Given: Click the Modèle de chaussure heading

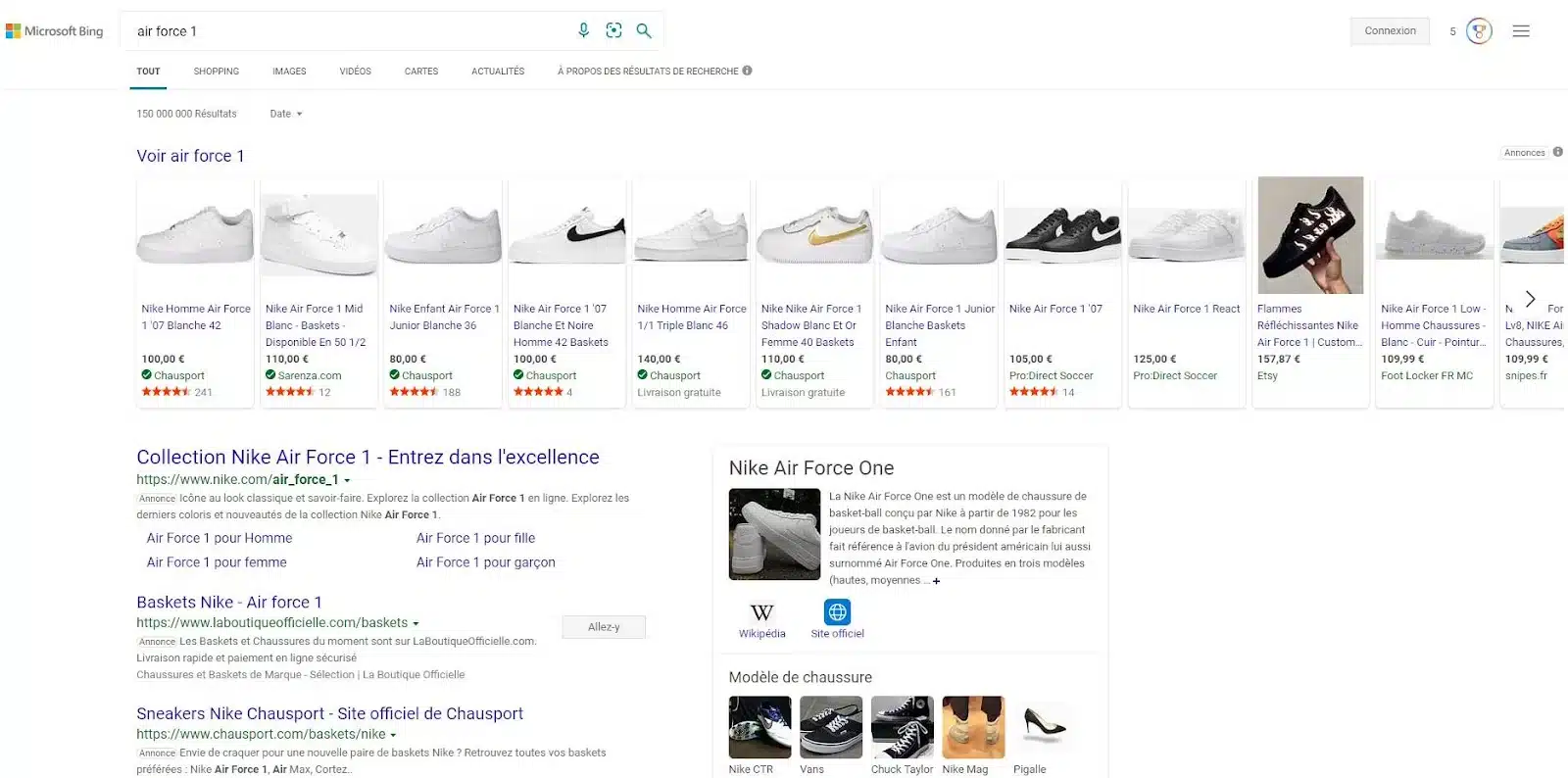Looking at the screenshot, I should (801, 677).
